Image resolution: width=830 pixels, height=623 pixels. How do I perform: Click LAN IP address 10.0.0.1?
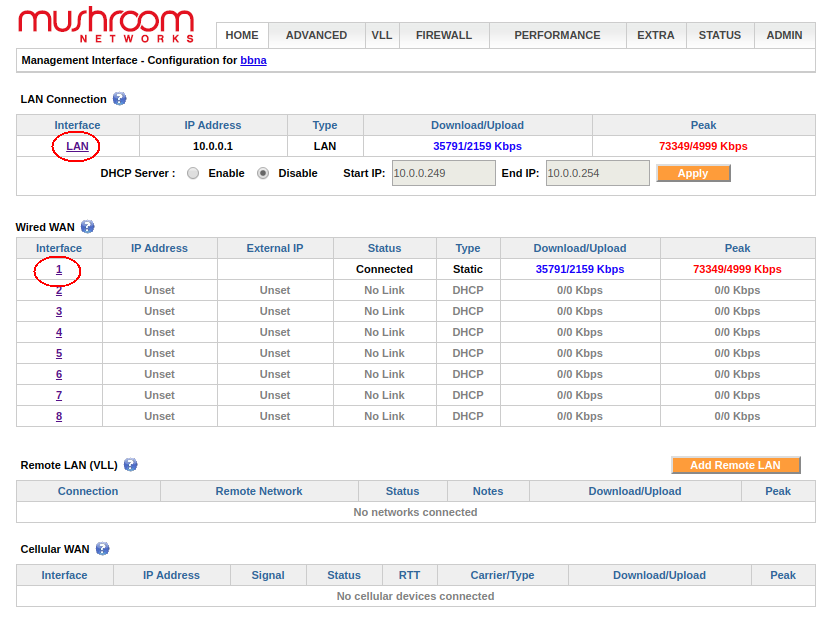[213, 146]
